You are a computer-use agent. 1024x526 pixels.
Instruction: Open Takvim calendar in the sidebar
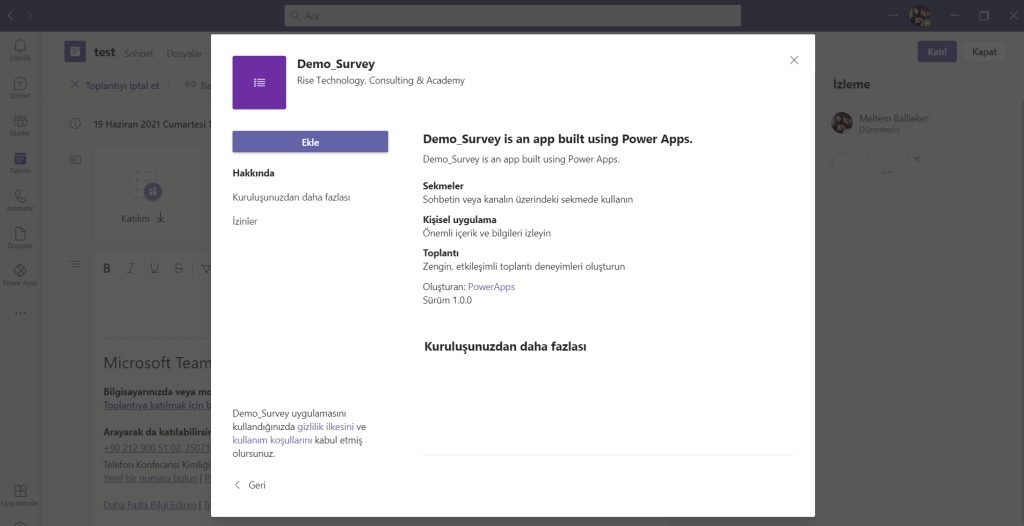pyautogui.click(x=20, y=163)
